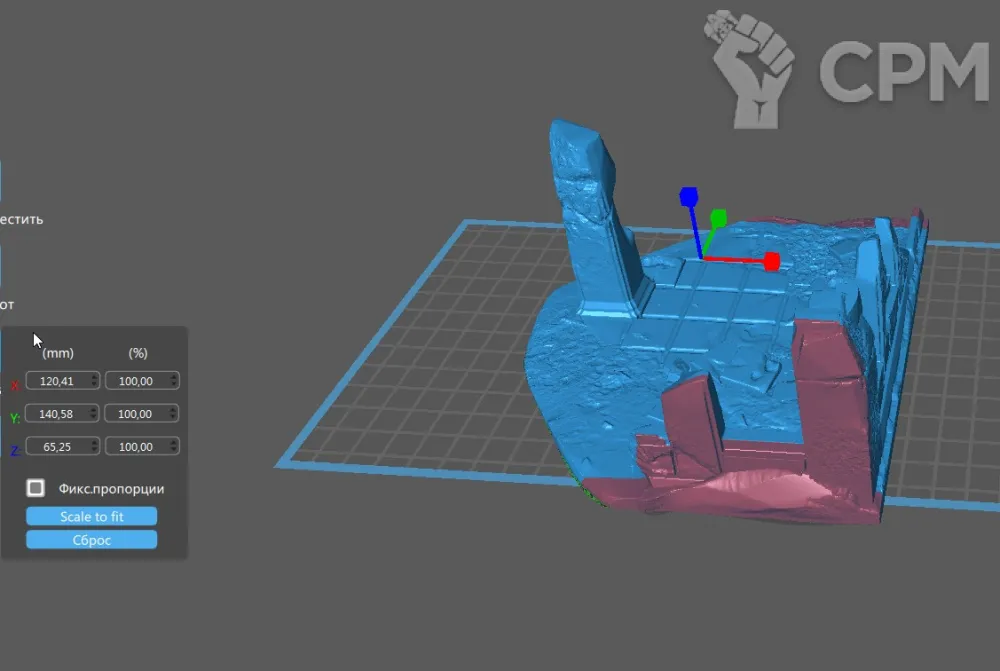Click the Y percent scale field
This screenshot has width=1000, height=671.
(137, 413)
